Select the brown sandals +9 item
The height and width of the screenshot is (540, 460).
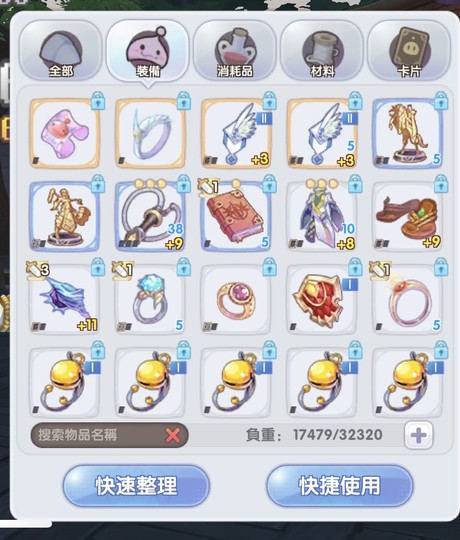point(408,216)
